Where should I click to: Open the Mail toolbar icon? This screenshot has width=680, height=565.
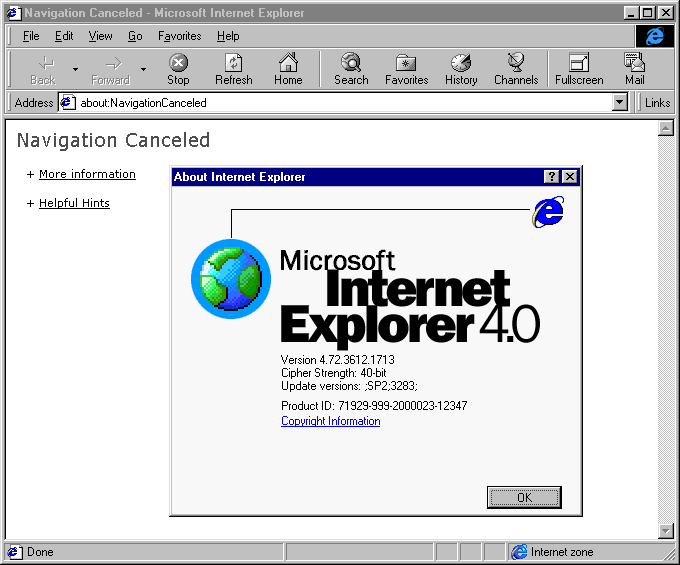point(634,62)
